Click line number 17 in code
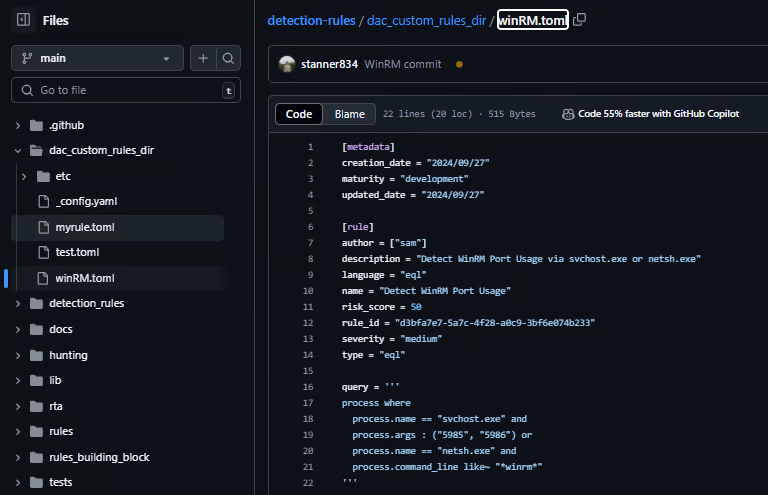This screenshot has width=768, height=495. pyautogui.click(x=310, y=403)
